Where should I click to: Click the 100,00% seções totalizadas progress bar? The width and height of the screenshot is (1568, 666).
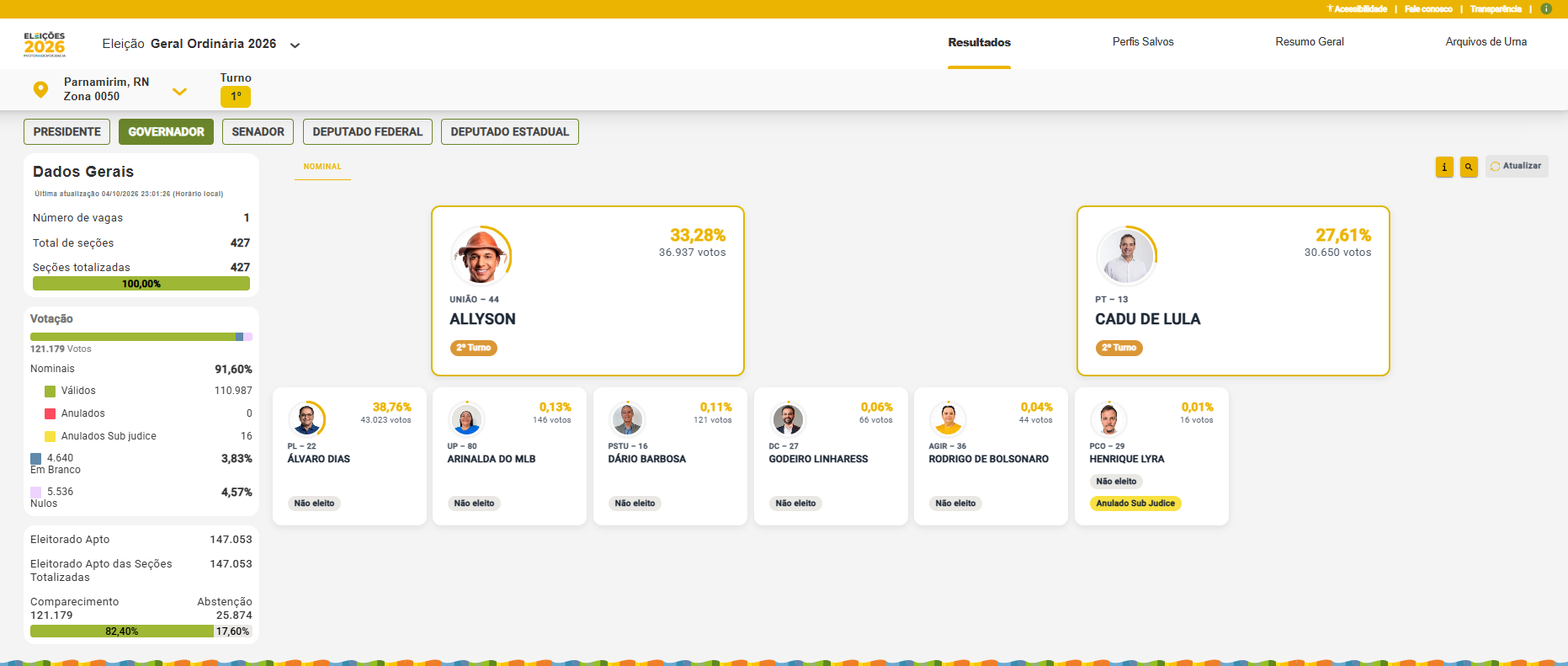point(141,284)
